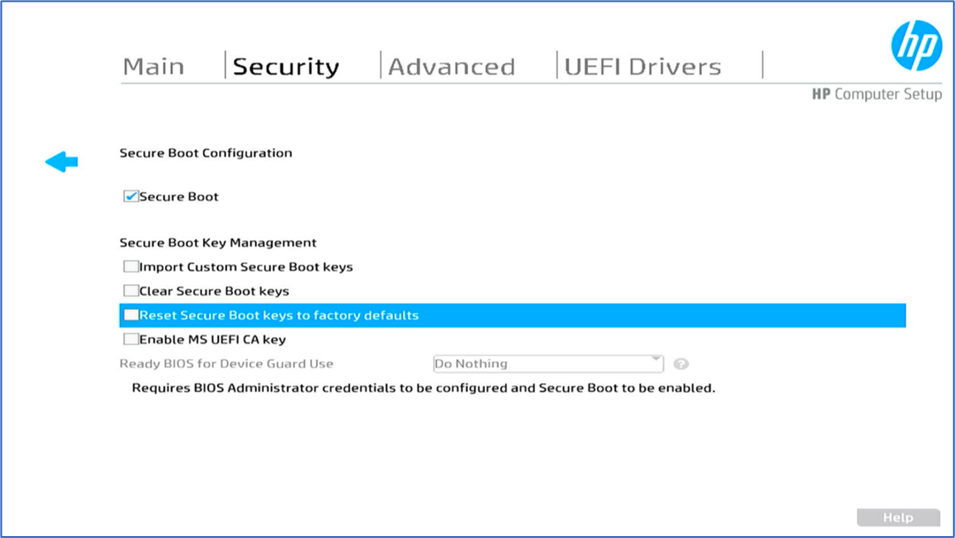Click the question mark icon beside Device Guard
The image size is (955, 538).
(x=681, y=364)
